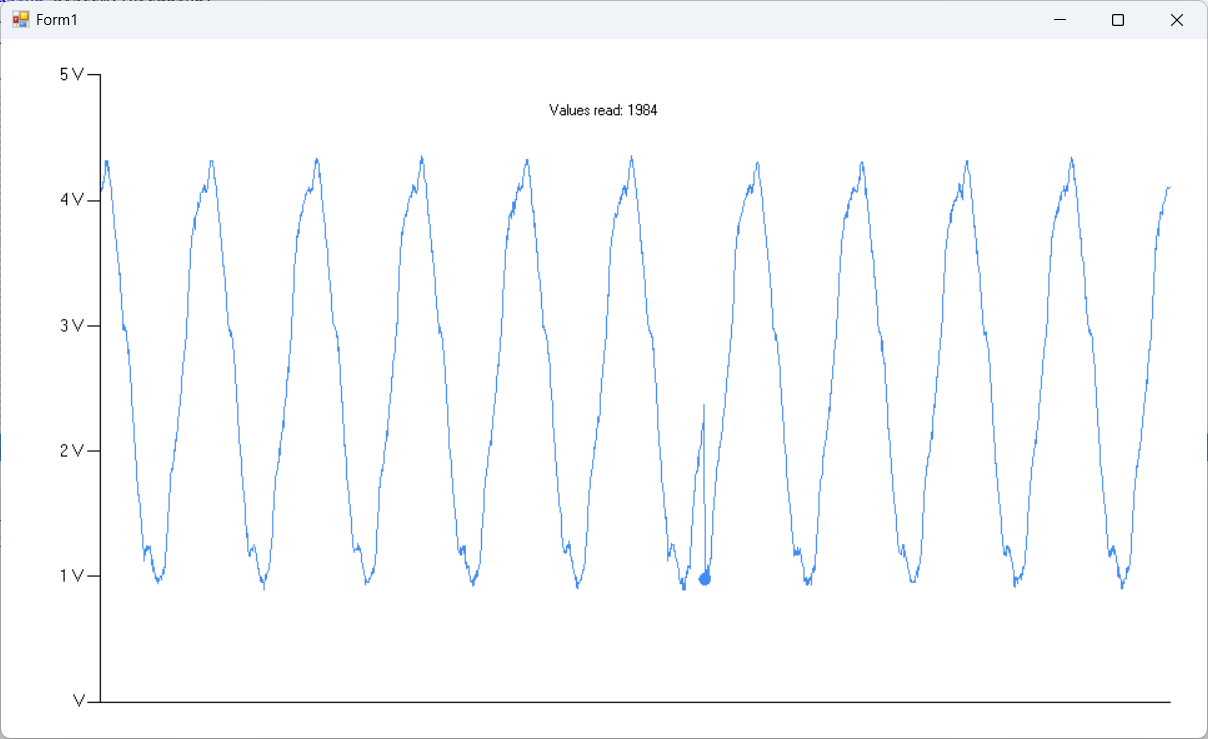Image resolution: width=1208 pixels, height=739 pixels.
Task: Click the Form1 application icon in title bar
Action: (x=20, y=20)
